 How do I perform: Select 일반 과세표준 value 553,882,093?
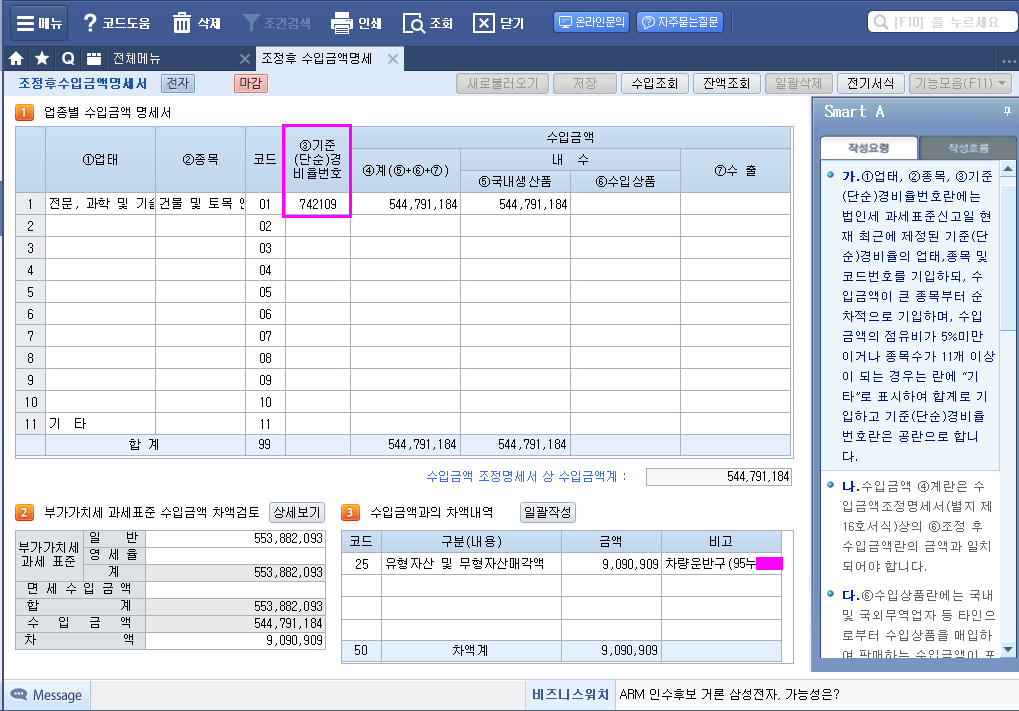pos(235,539)
